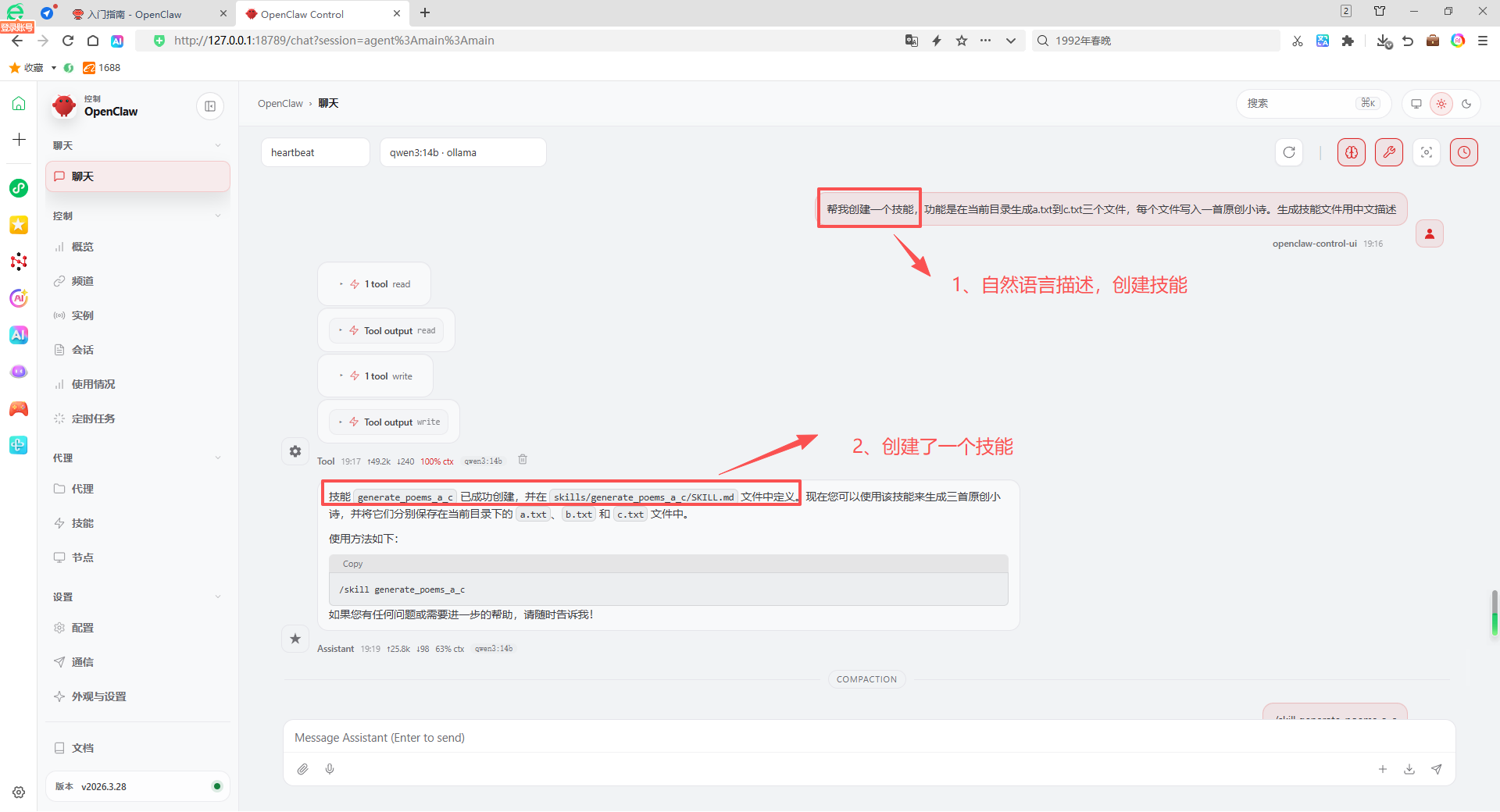1500x812 pixels.
Task: Open browser left-rail settings gear
Action: [19, 792]
